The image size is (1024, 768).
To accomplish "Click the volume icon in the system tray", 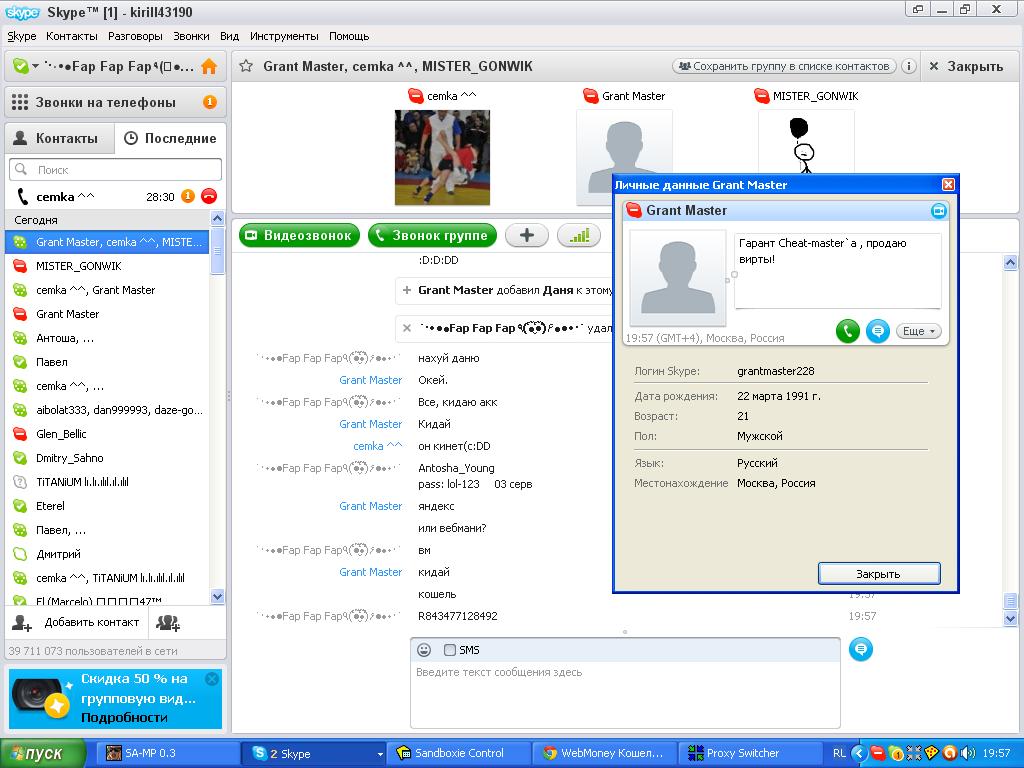I will (x=968, y=754).
